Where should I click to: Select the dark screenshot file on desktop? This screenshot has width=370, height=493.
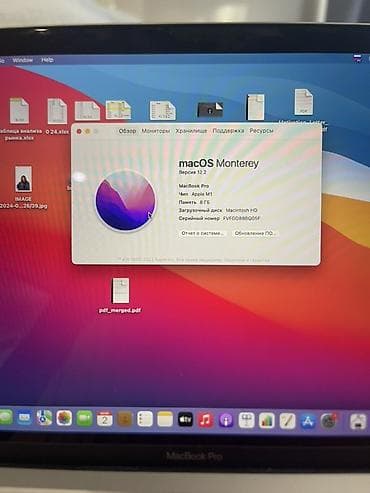[210, 109]
